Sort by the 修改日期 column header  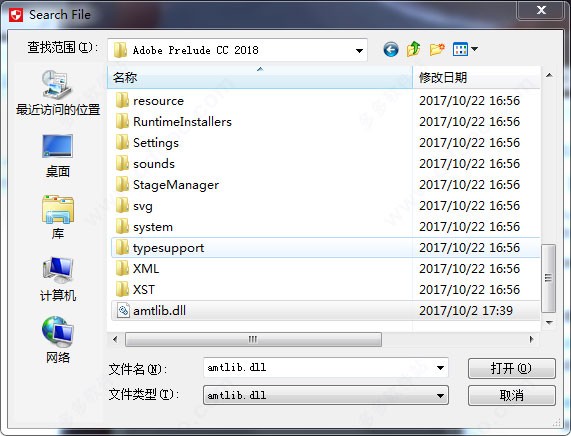tap(476, 77)
